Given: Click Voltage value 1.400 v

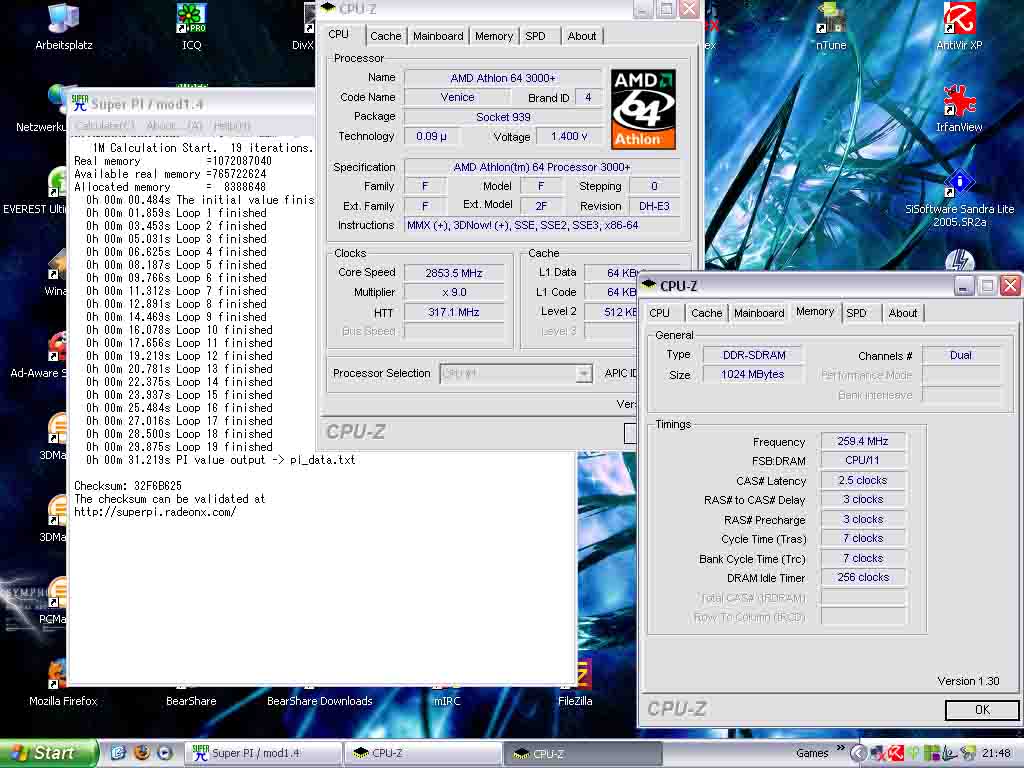Looking at the screenshot, I should (x=569, y=136).
